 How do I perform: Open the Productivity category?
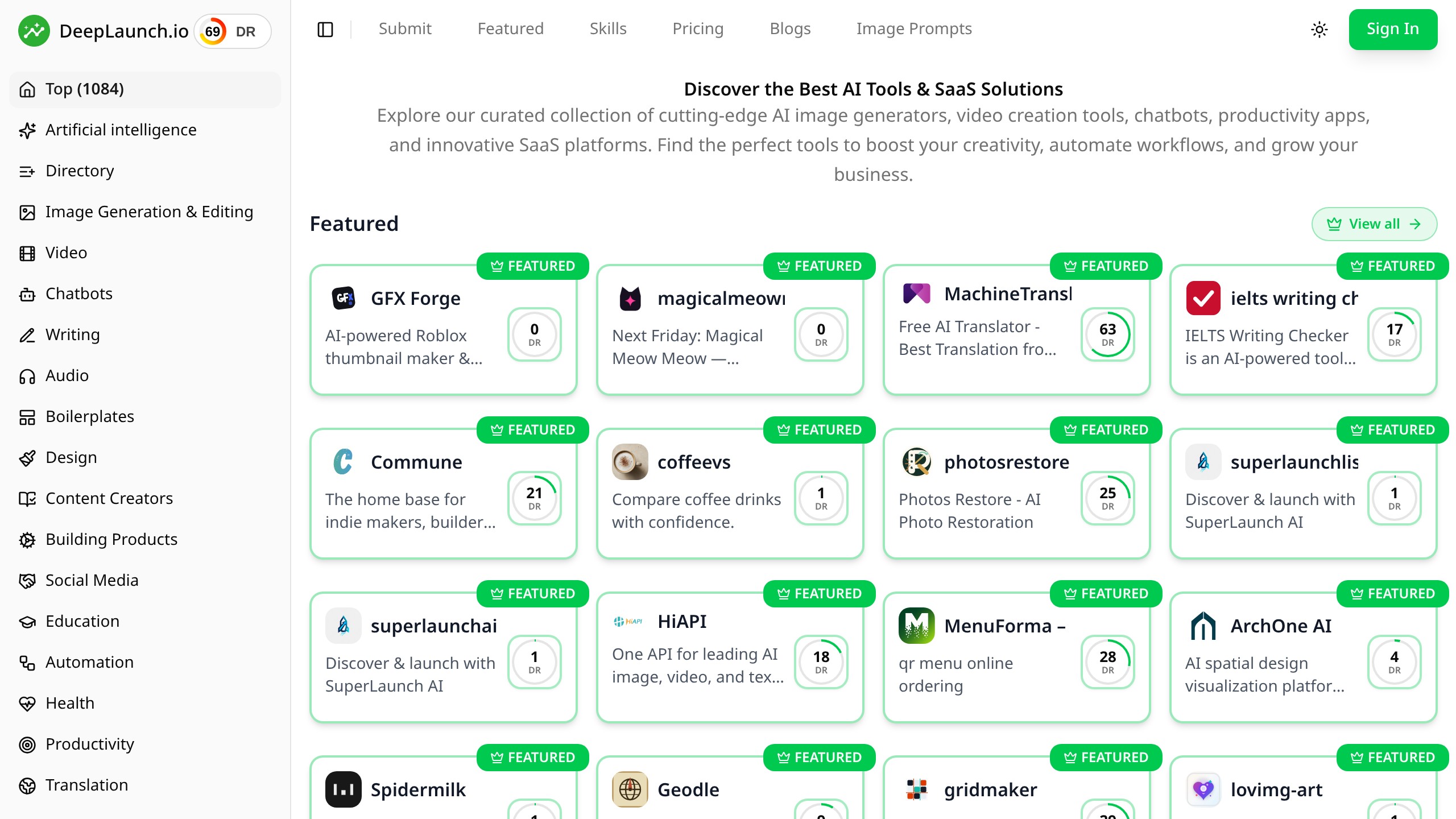click(145, 744)
